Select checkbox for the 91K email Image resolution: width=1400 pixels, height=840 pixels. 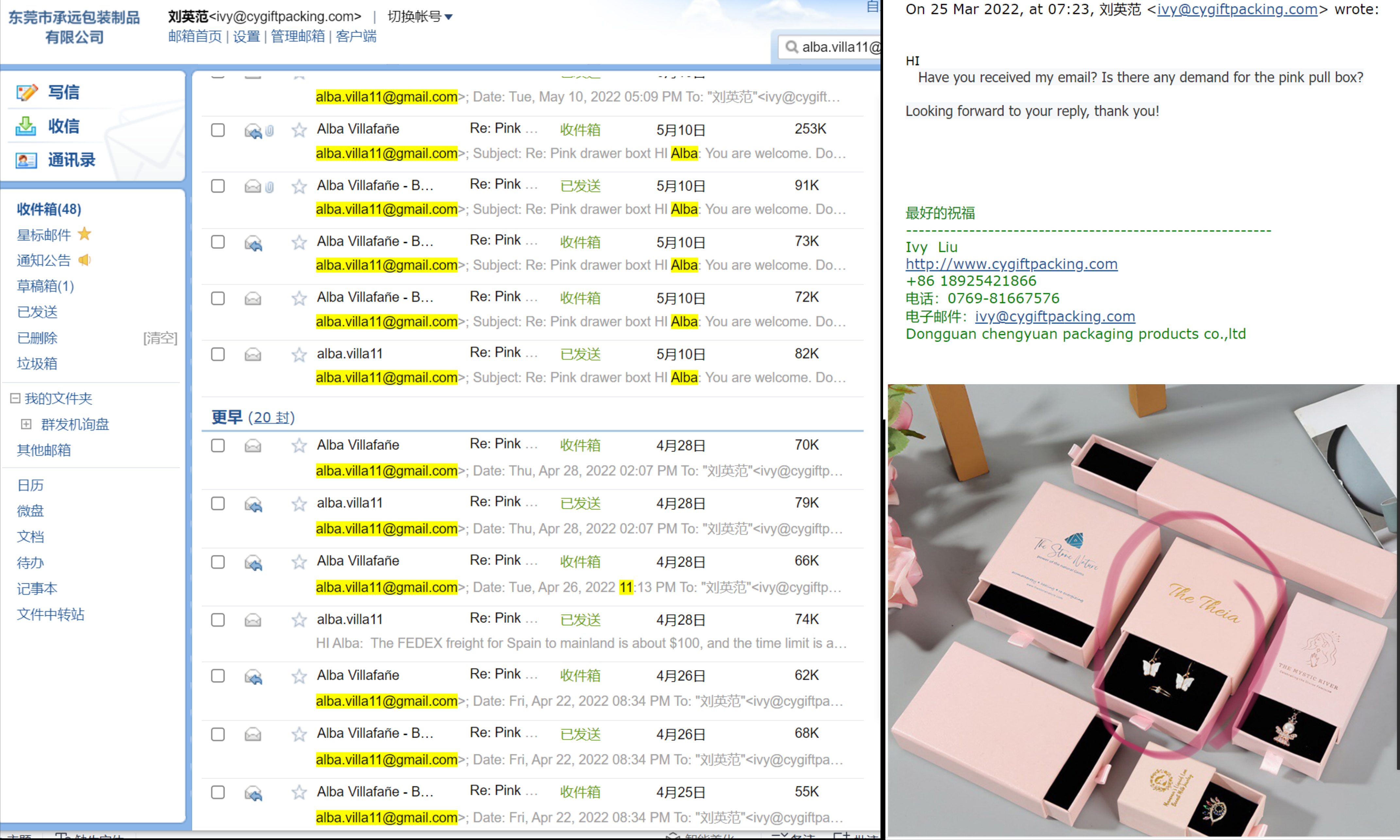(218, 186)
